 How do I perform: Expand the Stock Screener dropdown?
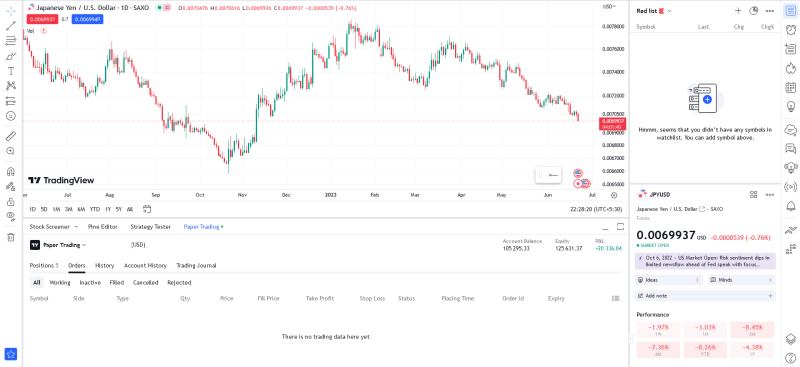tap(77, 227)
